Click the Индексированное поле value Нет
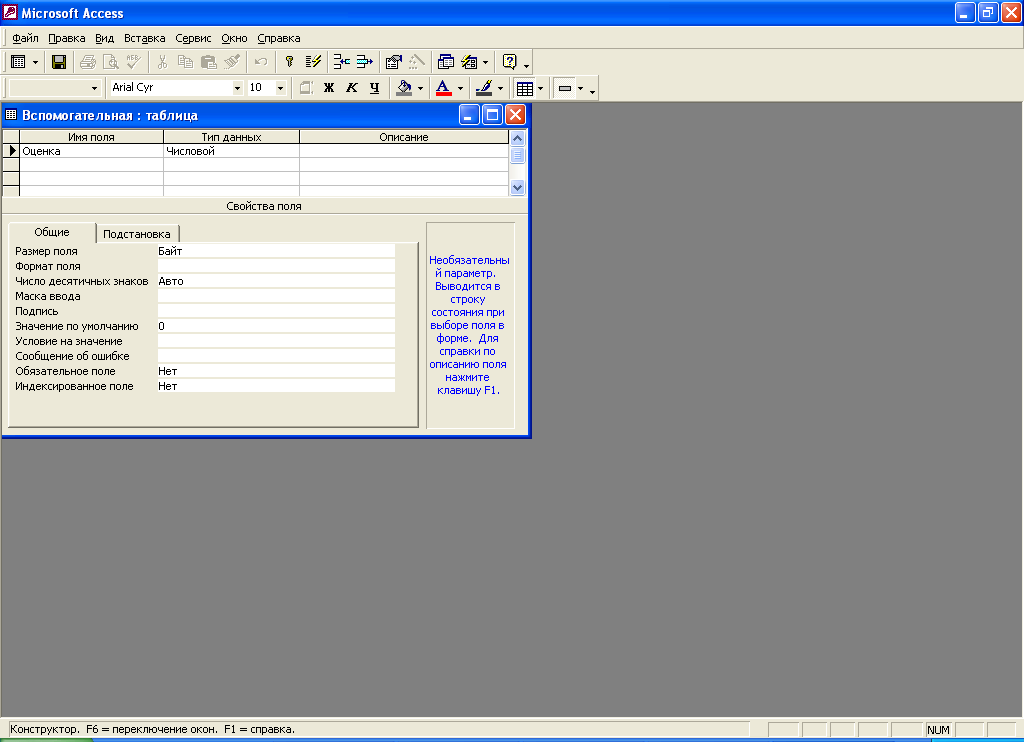Screen dimensions: 1024x742 tap(276, 386)
